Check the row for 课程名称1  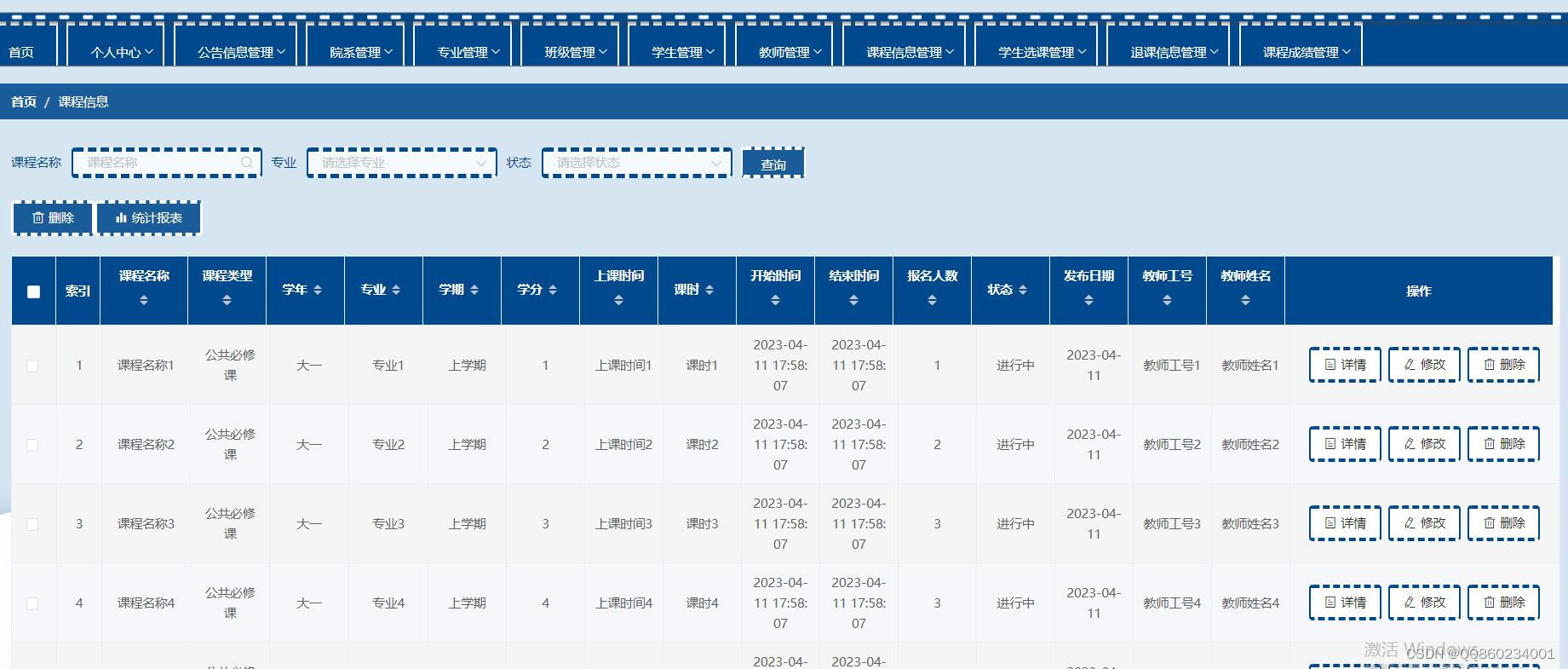click(x=32, y=366)
